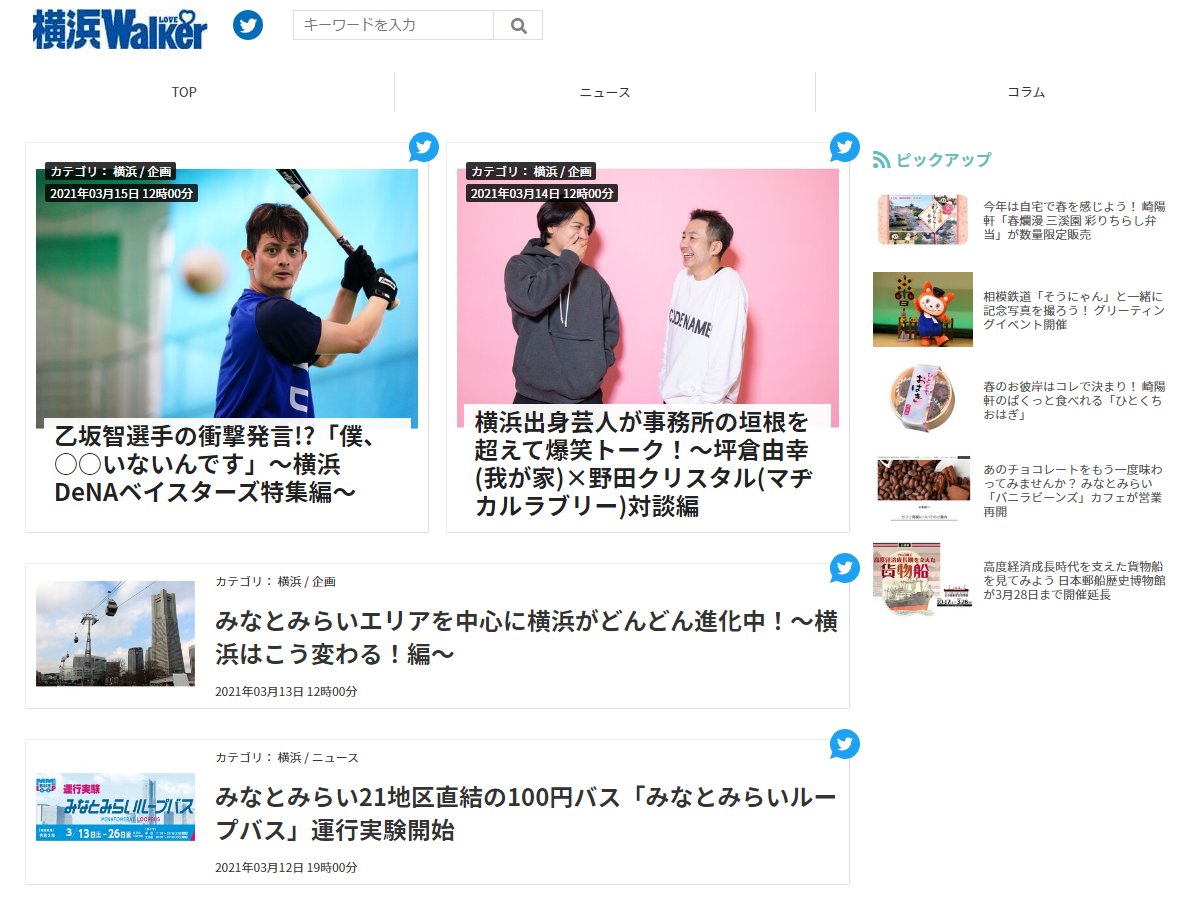1180x908 pixels.
Task: Share the comedian interview article via Twitter icon
Action: click(x=843, y=146)
